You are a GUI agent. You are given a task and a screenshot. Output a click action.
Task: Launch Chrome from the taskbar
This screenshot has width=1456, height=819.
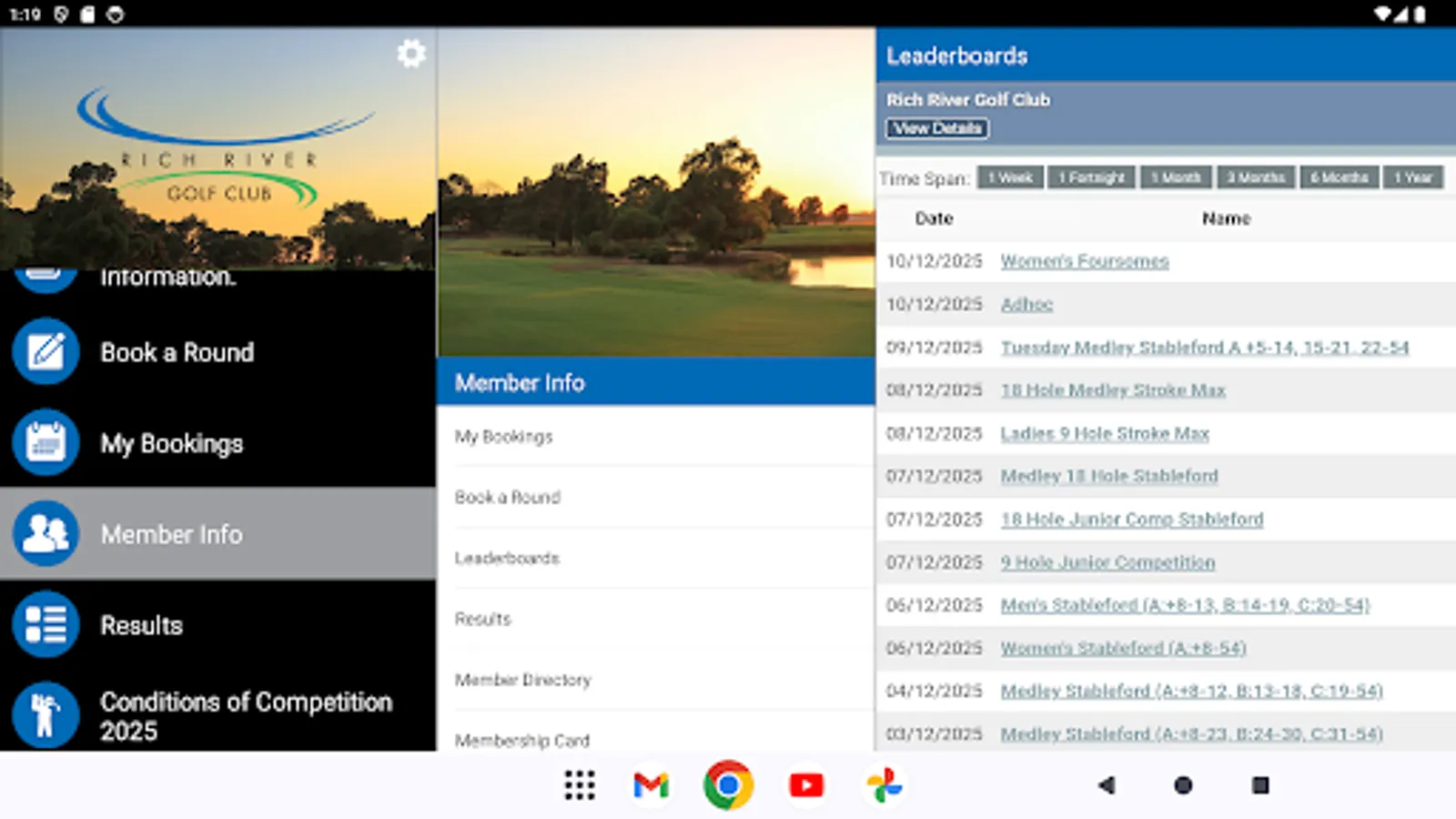[727, 785]
